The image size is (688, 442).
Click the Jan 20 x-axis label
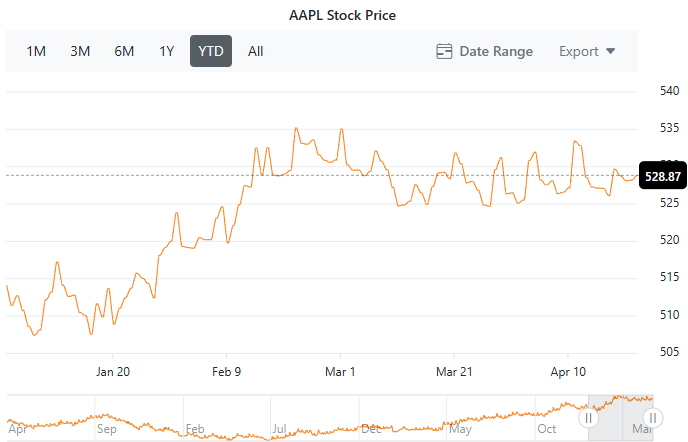coord(113,372)
